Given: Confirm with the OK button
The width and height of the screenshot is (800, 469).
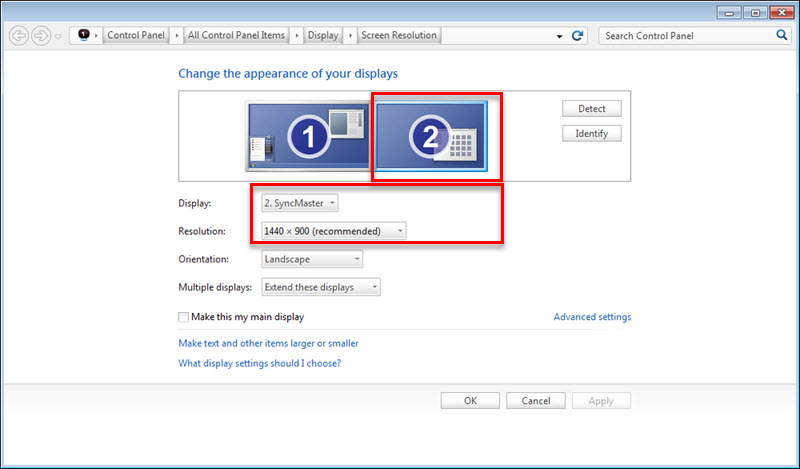Looking at the screenshot, I should point(470,401).
